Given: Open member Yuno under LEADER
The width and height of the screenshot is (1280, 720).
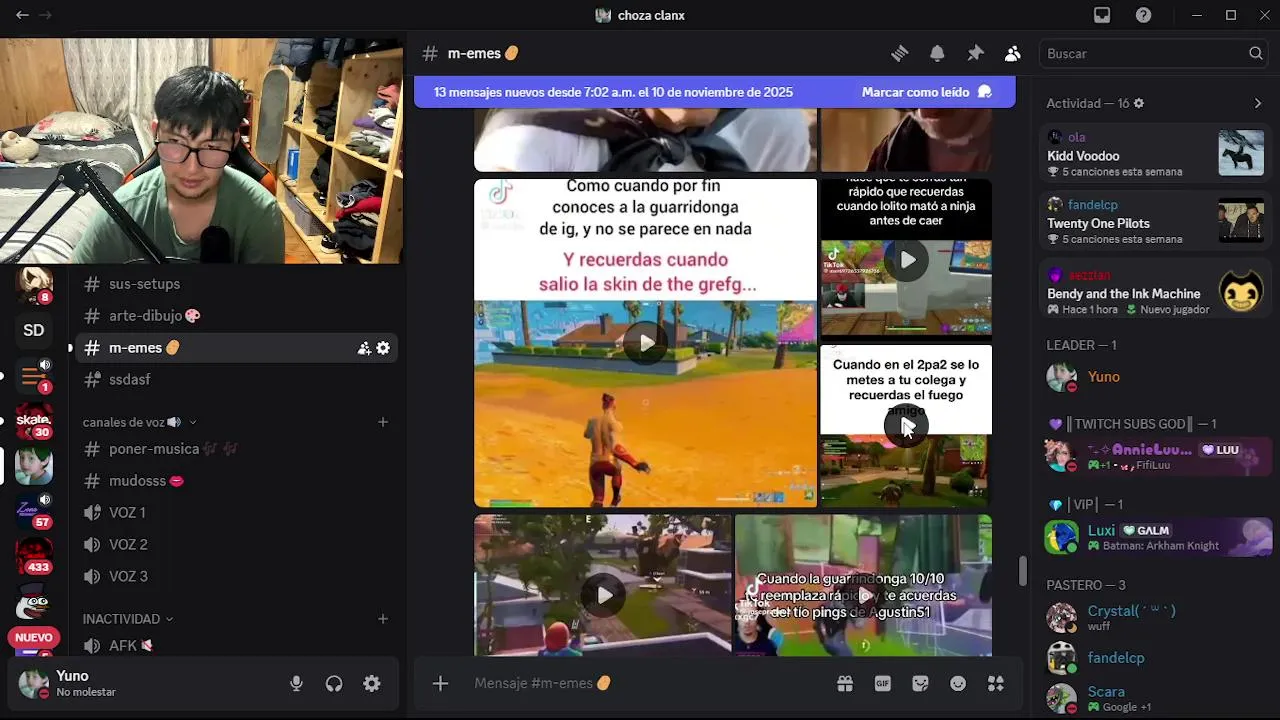Looking at the screenshot, I should tap(1154, 377).
